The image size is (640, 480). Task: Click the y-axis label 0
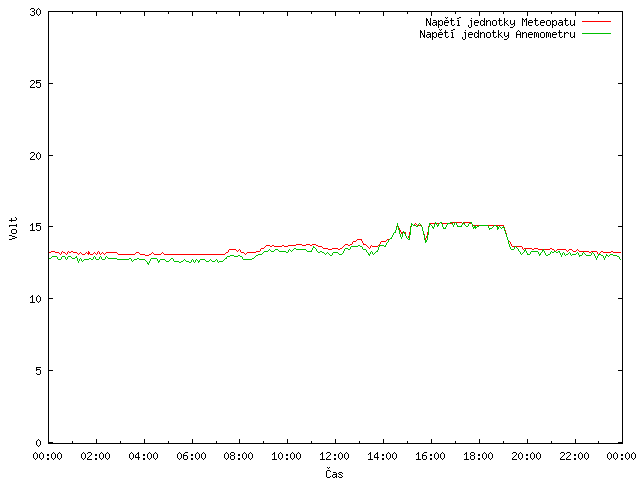[x=38, y=443]
